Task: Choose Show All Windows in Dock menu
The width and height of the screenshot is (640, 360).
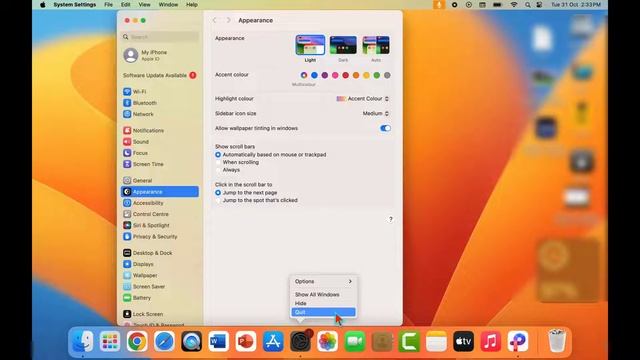Action: [323, 294]
